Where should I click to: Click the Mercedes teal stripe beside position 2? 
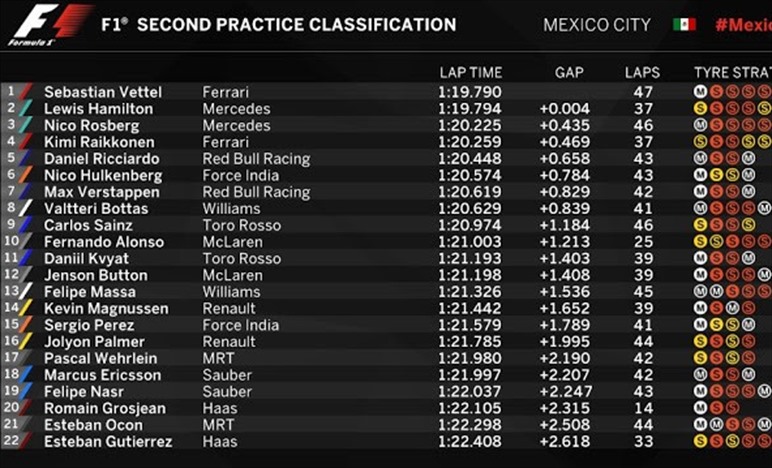[26, 108]
